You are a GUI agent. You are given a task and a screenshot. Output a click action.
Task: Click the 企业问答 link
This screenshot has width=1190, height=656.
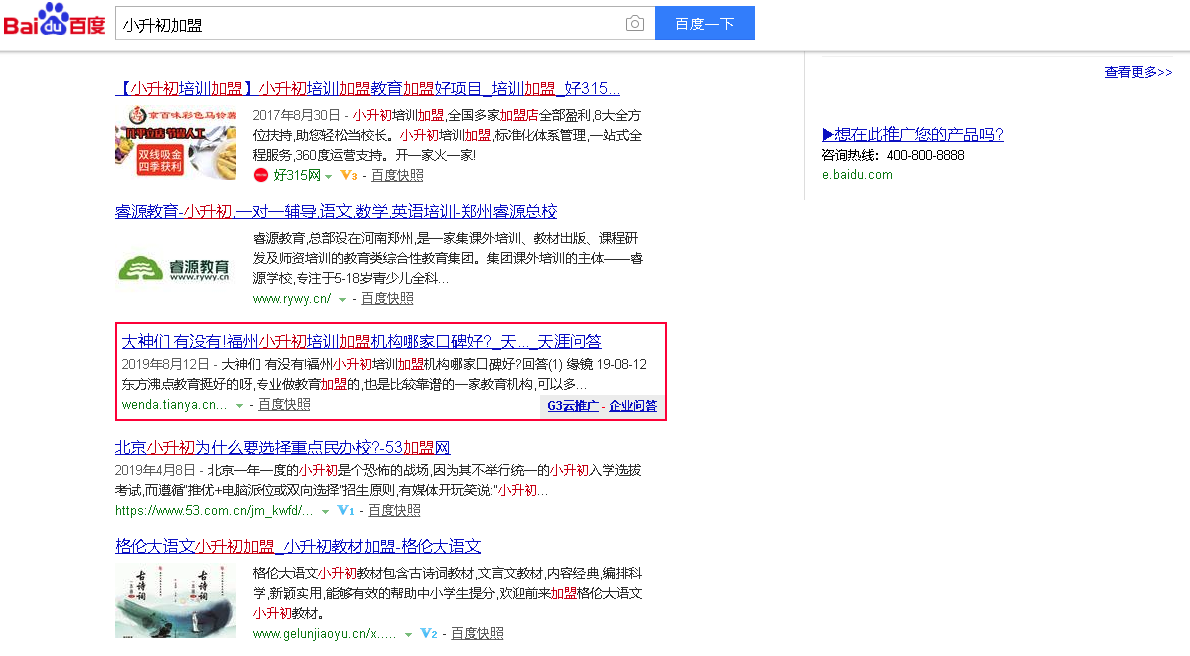pyautogui.click(x=633, y=405)
